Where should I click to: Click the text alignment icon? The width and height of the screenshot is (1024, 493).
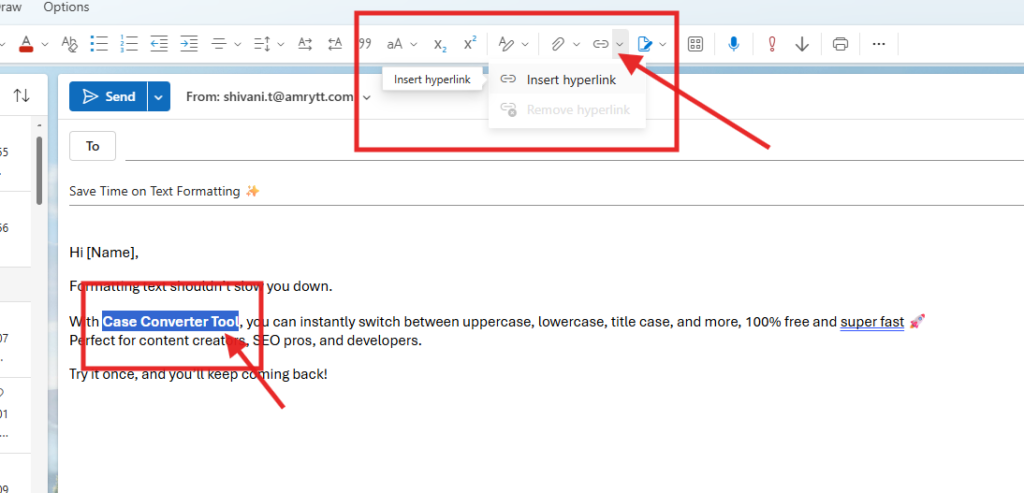219,44
